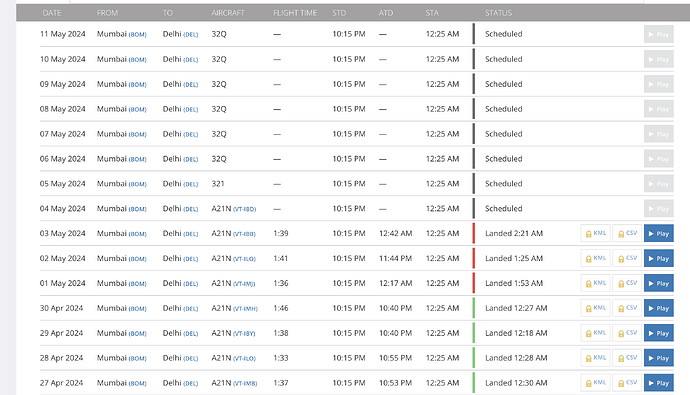Open DEL airport link in 11 May row
The image size is (690, 395).
[x=191, y=35]
